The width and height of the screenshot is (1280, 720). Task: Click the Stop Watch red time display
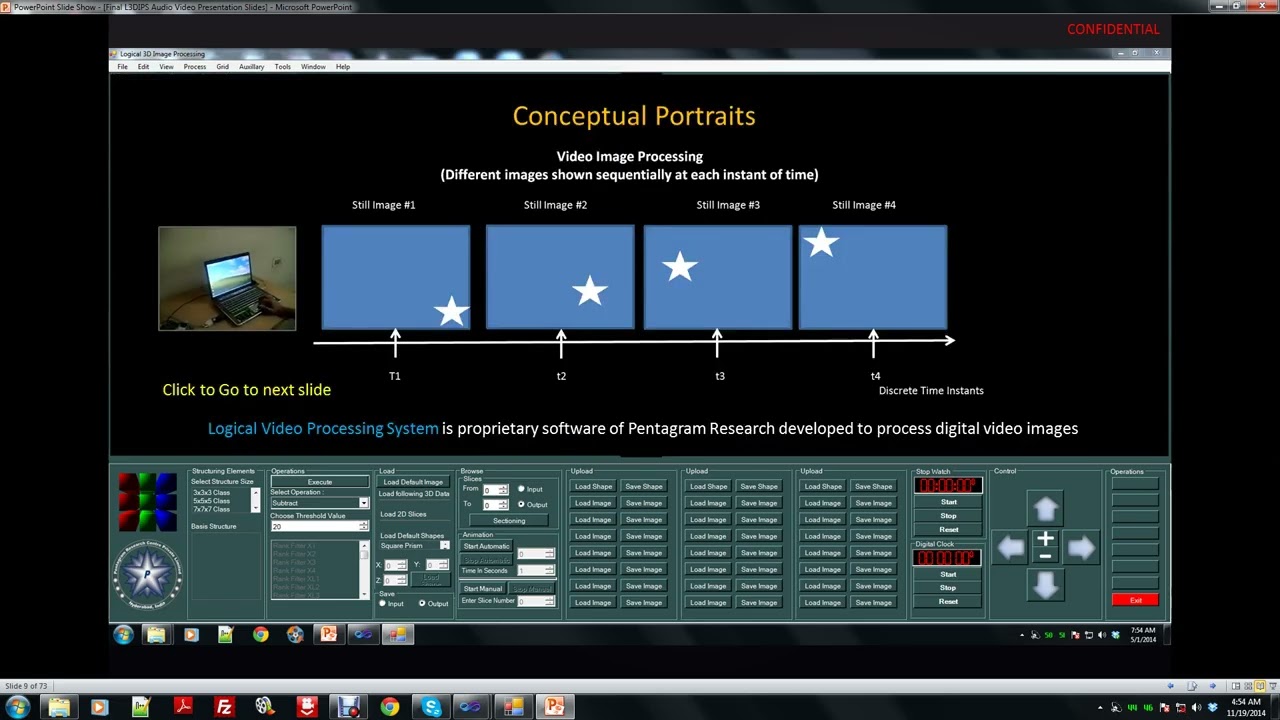click(x=948, y=486)
